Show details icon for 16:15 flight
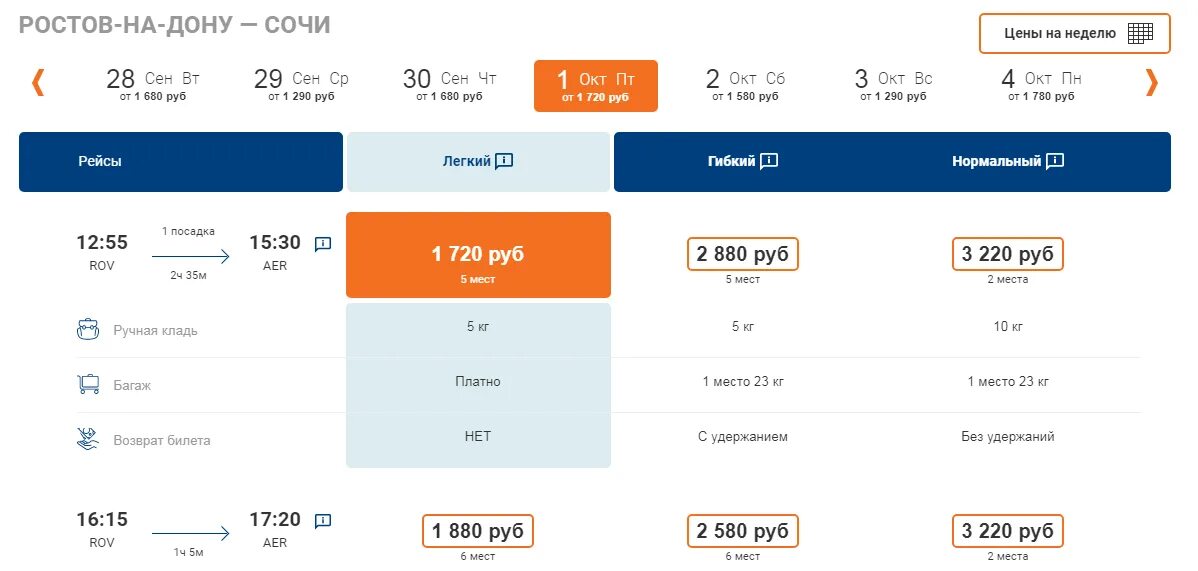Screen dimensions: 1198x571 click(x=323, y=520)
